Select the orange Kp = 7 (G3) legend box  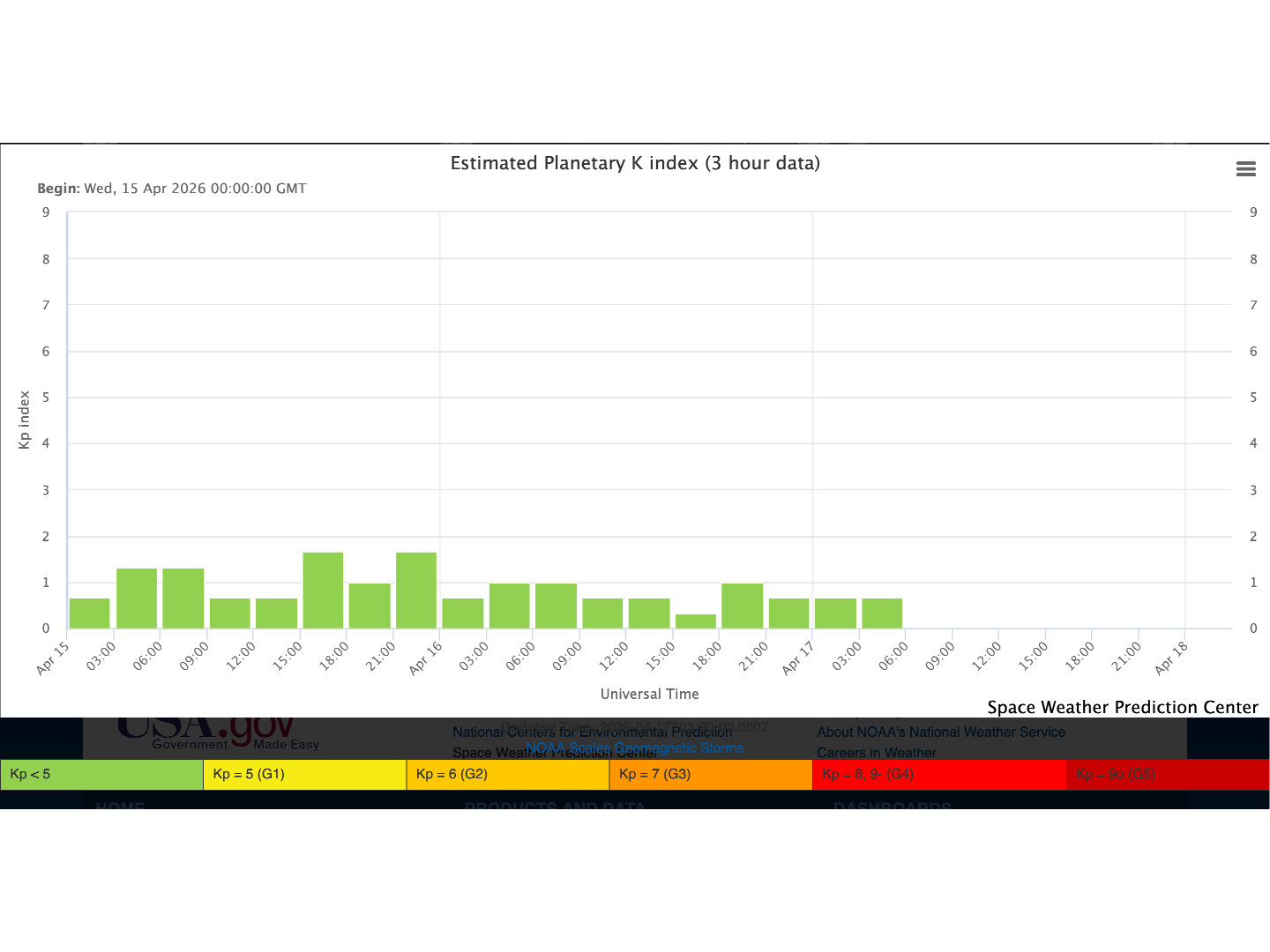pos(710,774)
